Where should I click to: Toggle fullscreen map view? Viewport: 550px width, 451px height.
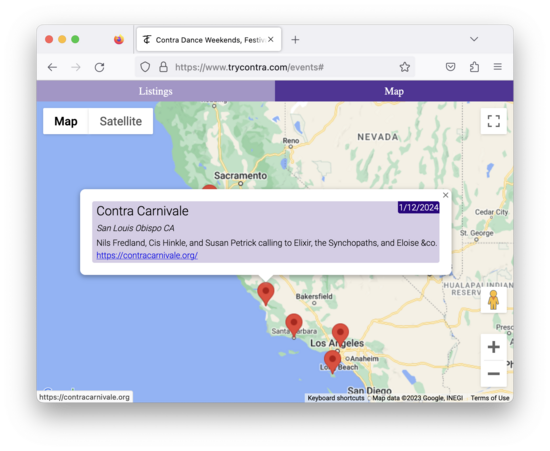(494, 121)
